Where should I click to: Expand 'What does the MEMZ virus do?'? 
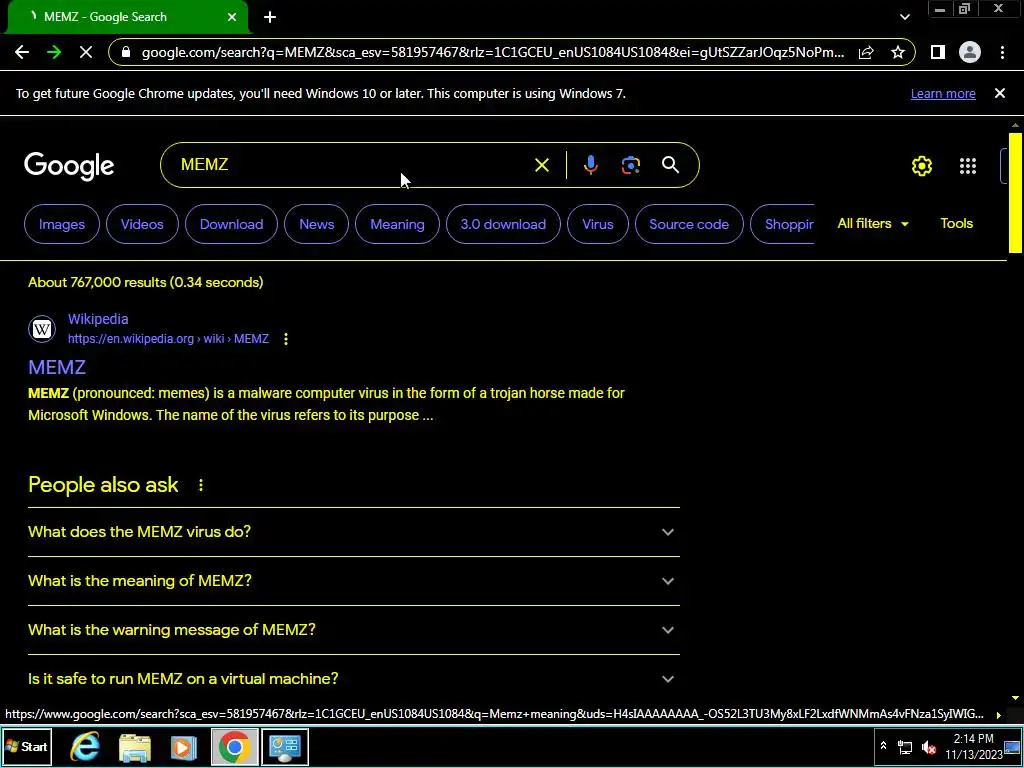pos(354,532)
